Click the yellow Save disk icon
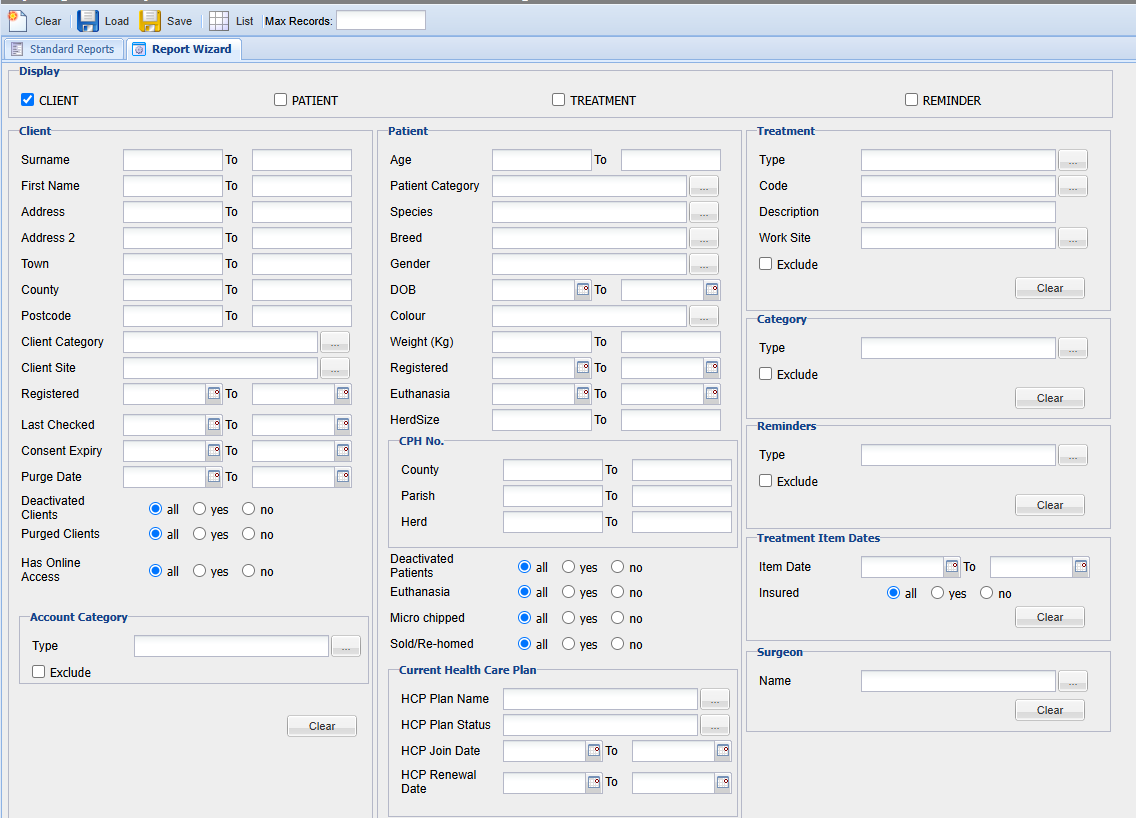The width and height of the screenshot is (1136, 818). 150,20
